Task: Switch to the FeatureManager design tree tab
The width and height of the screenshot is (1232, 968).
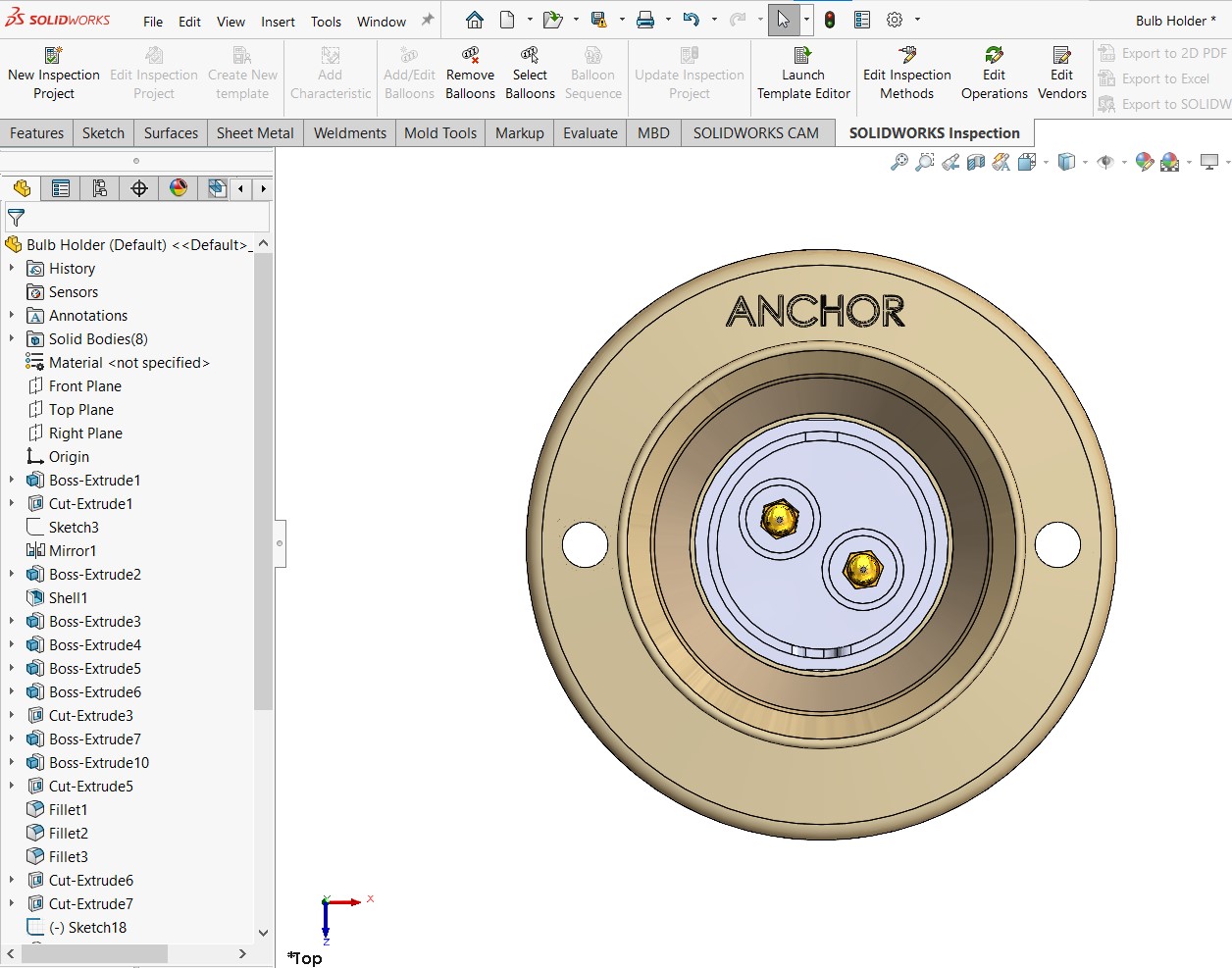Action: (22, 188)
